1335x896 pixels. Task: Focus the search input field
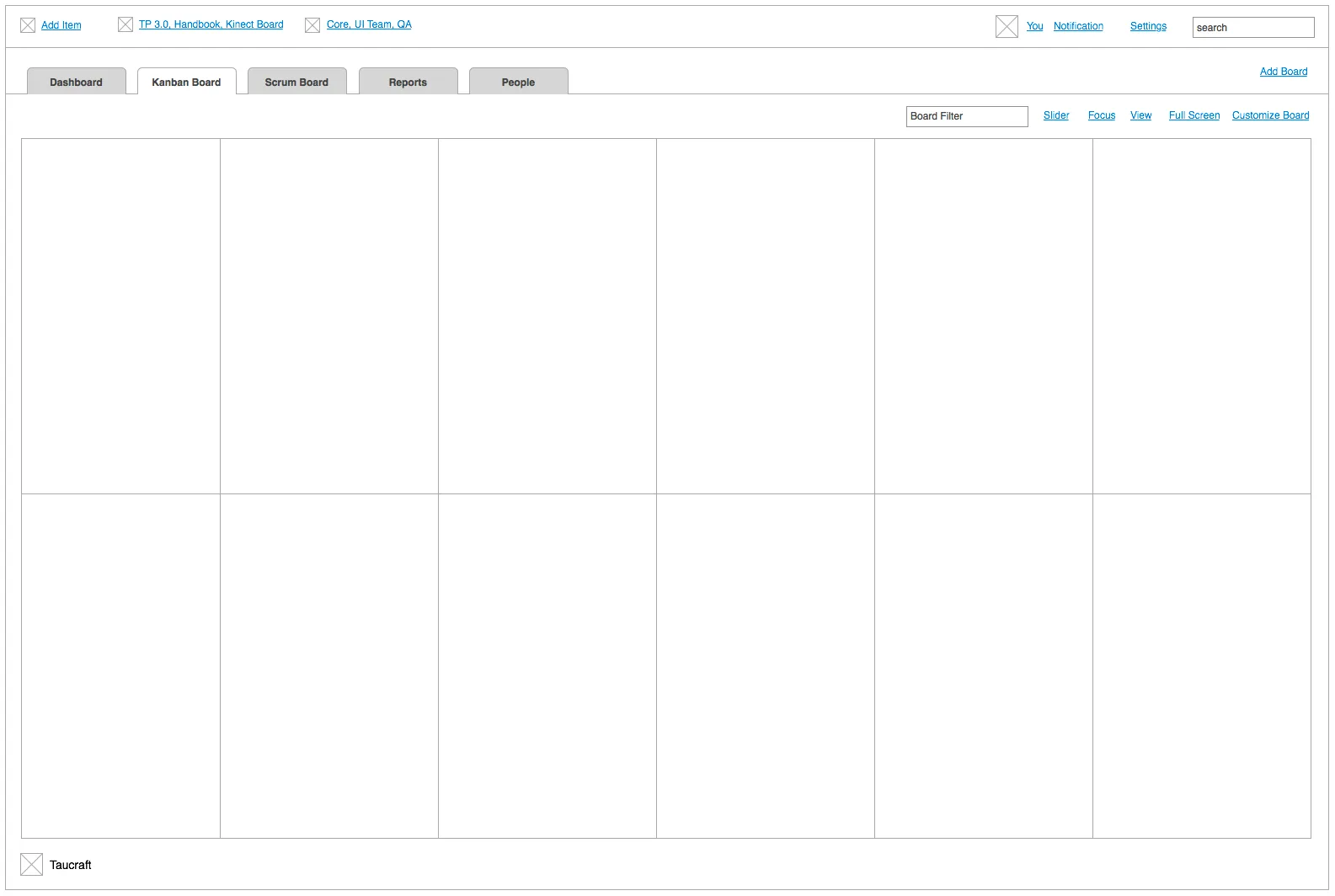[x=1253, y=28]
